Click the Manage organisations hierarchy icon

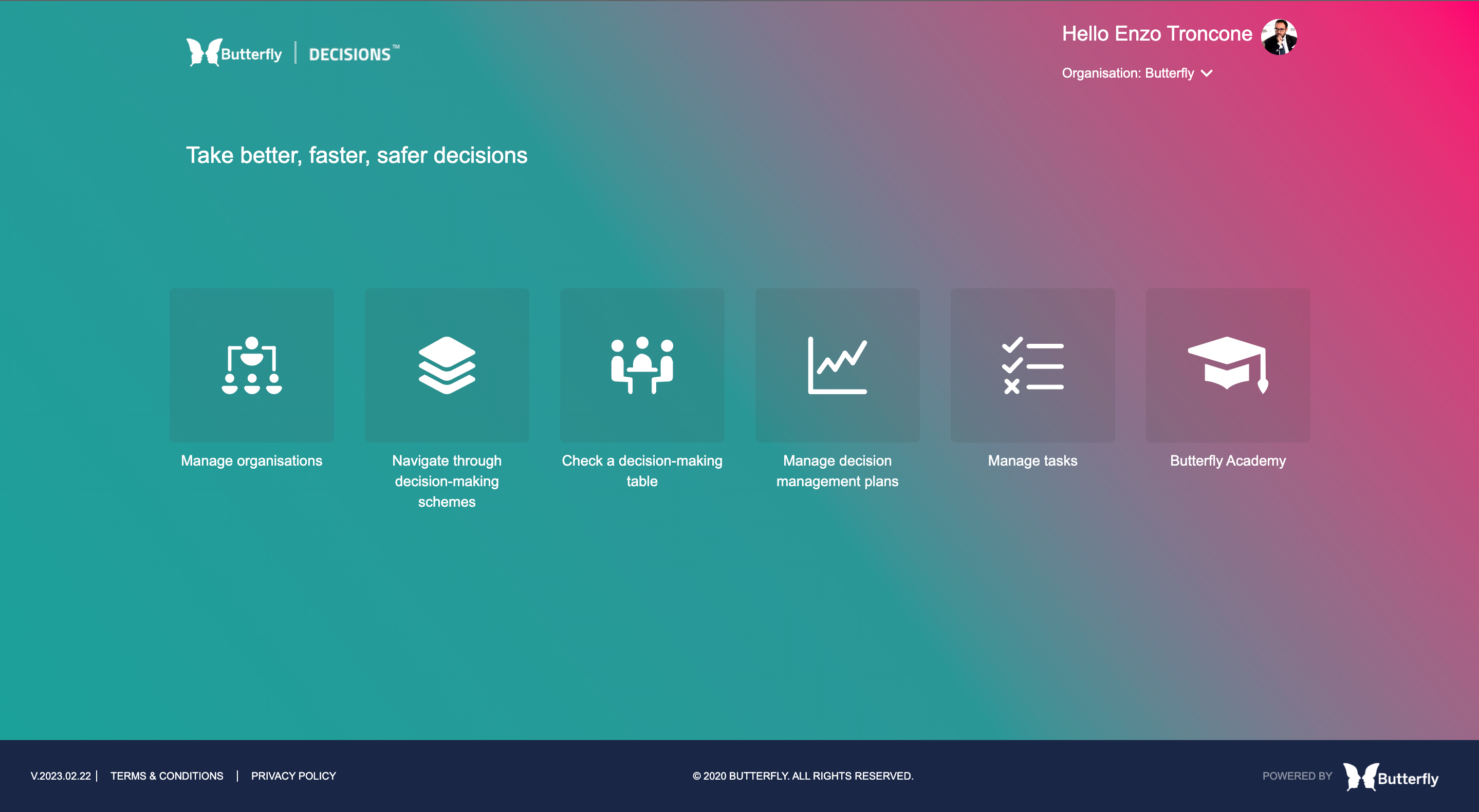click(x=251, y=365)
